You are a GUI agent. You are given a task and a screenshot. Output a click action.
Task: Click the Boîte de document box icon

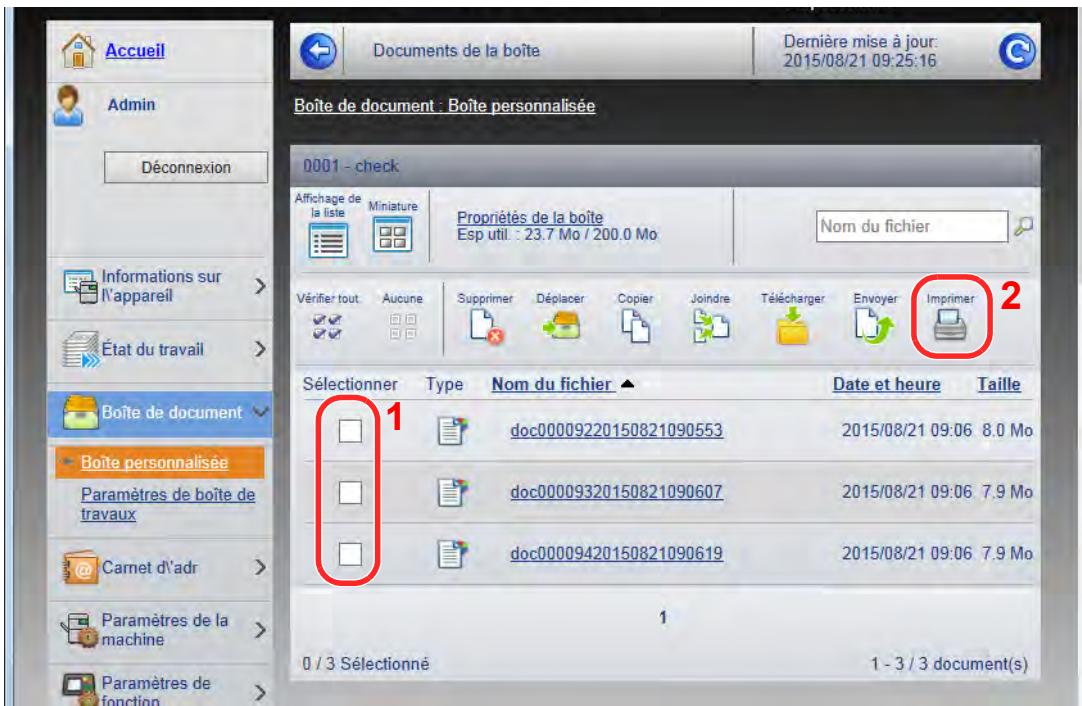pyautogui.click(x=80, y=413)
